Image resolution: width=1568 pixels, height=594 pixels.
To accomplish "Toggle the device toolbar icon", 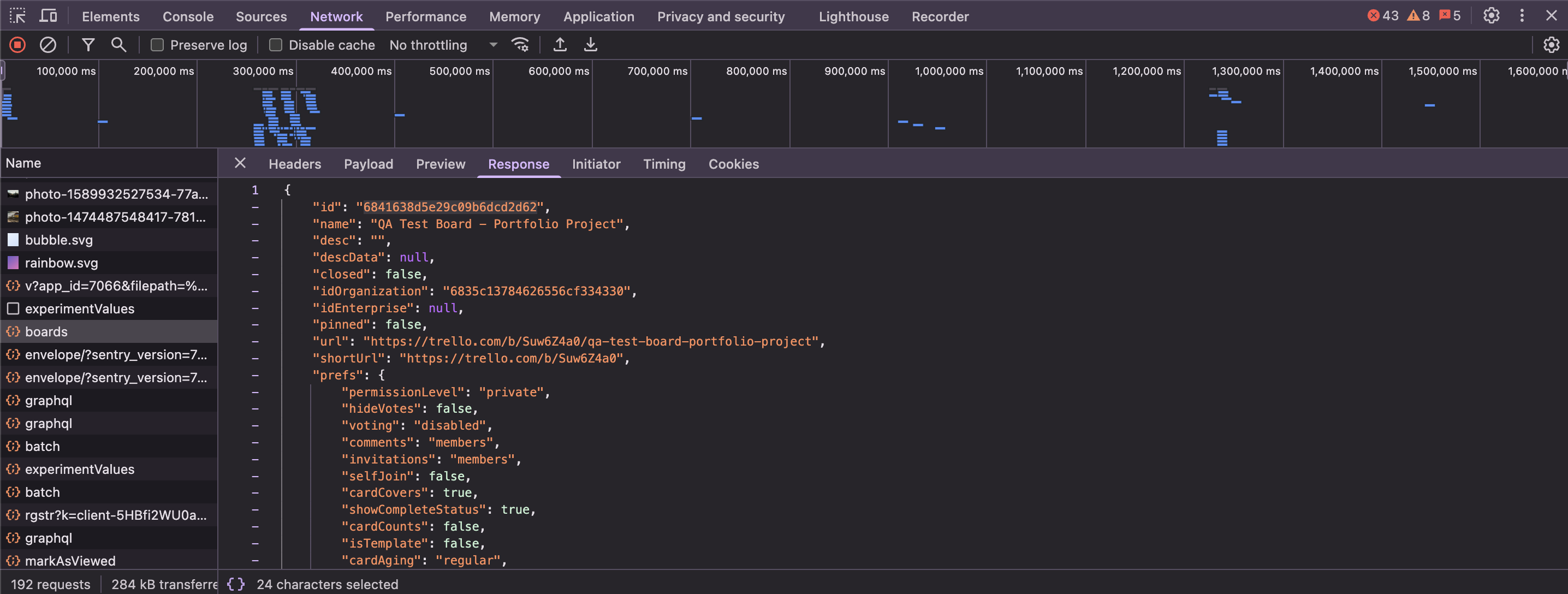I will tap(48, 16).
